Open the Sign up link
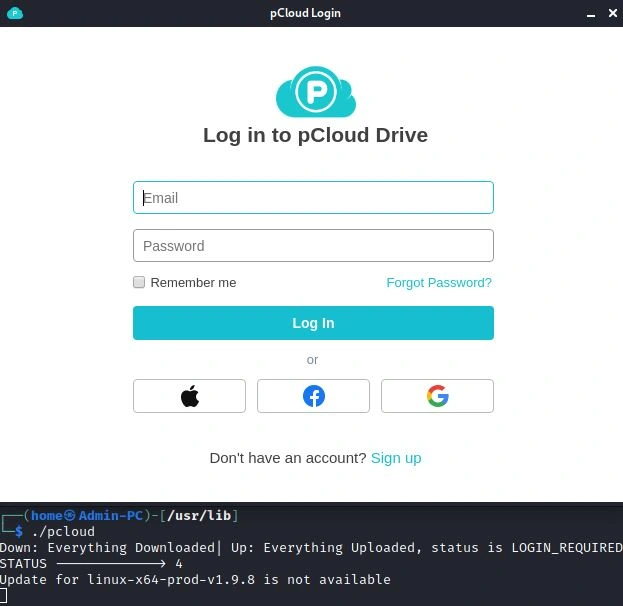 tap(396, 458)
